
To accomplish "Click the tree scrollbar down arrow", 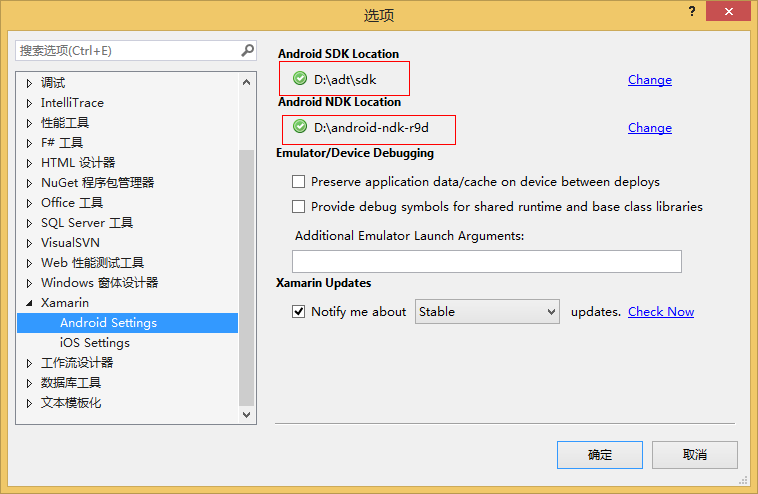I will [x=247, y=415].
